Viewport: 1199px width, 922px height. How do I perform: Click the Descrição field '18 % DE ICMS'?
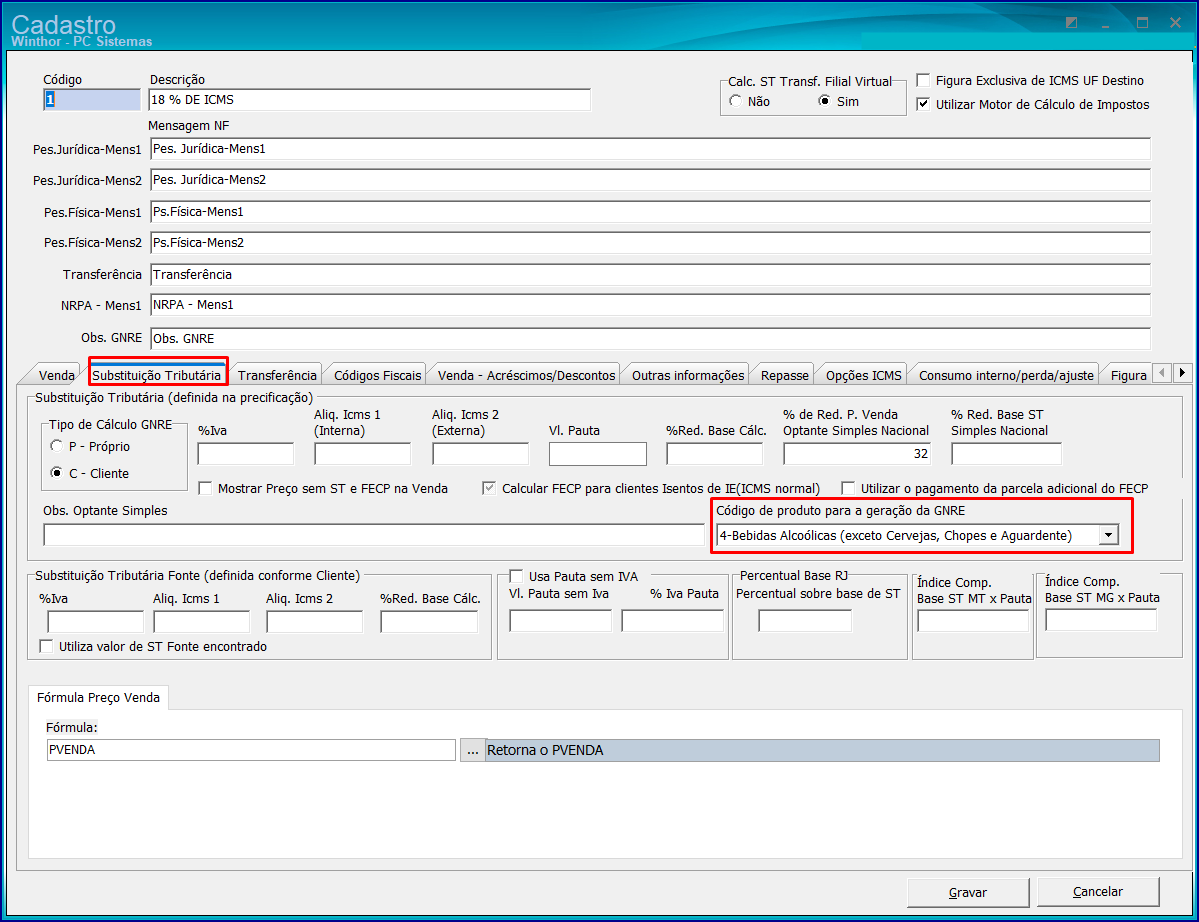[x=369, y=99]
